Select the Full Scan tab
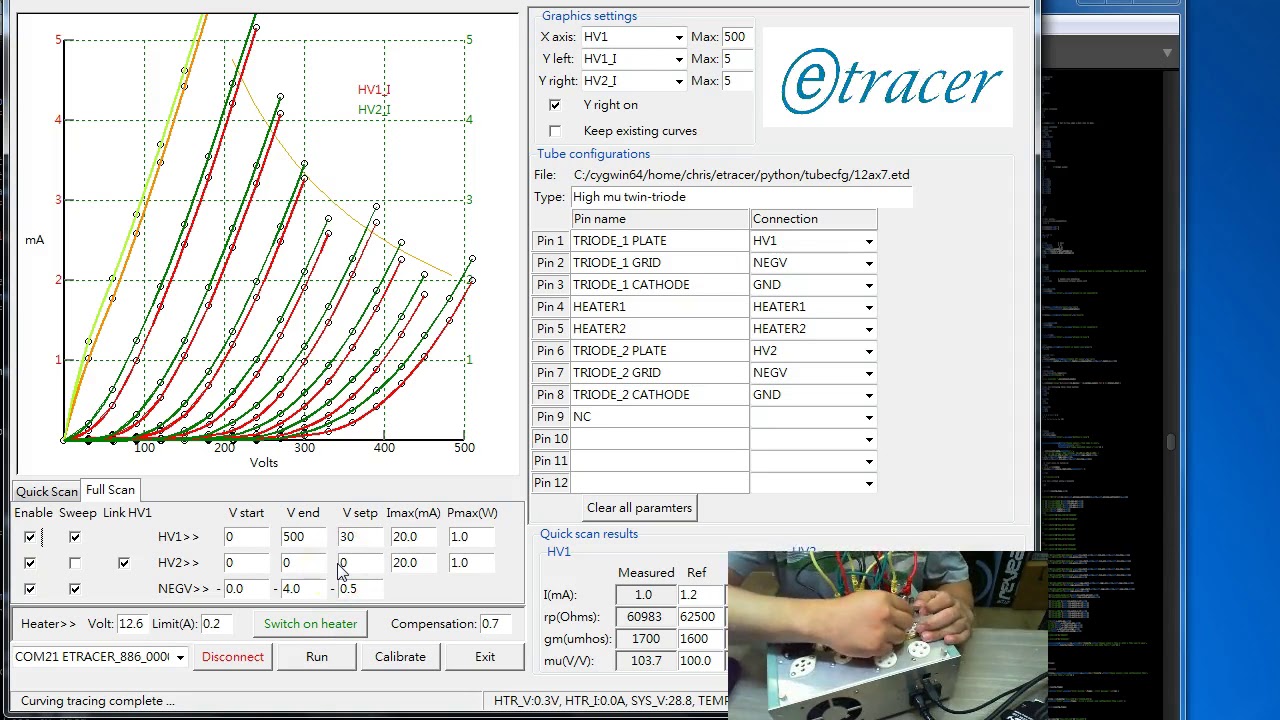The width and height of the screenshot is (1280, 720). tap(110, 490)
